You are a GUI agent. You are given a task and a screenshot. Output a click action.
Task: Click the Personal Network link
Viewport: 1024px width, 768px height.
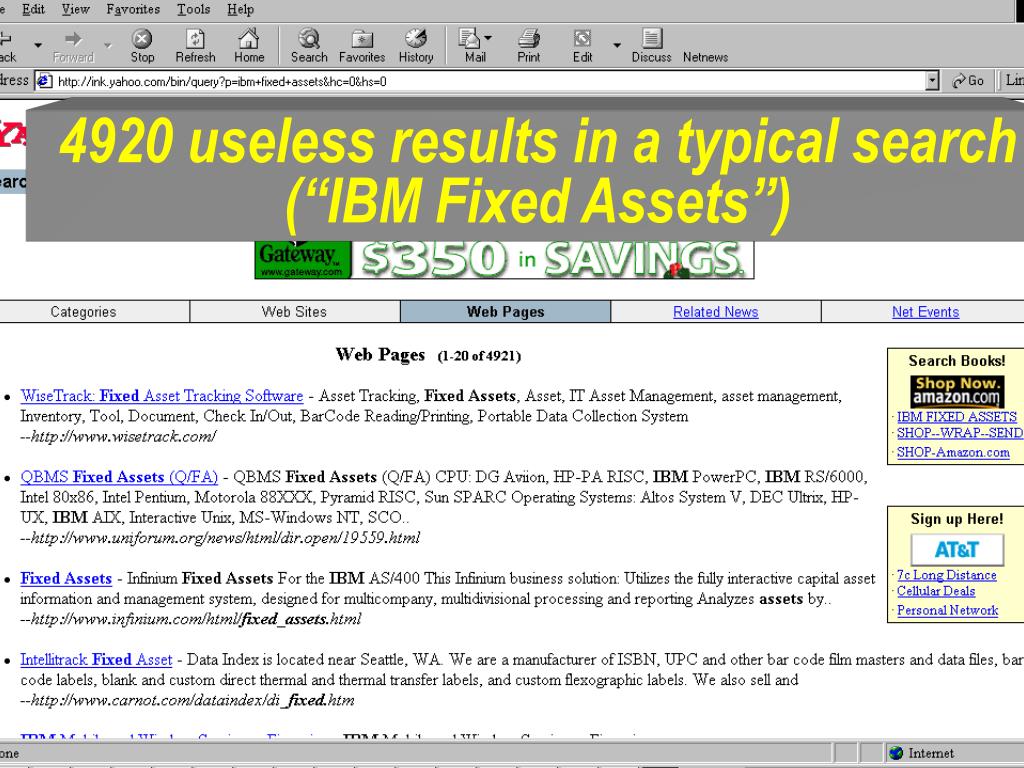[x=947, y=610]
